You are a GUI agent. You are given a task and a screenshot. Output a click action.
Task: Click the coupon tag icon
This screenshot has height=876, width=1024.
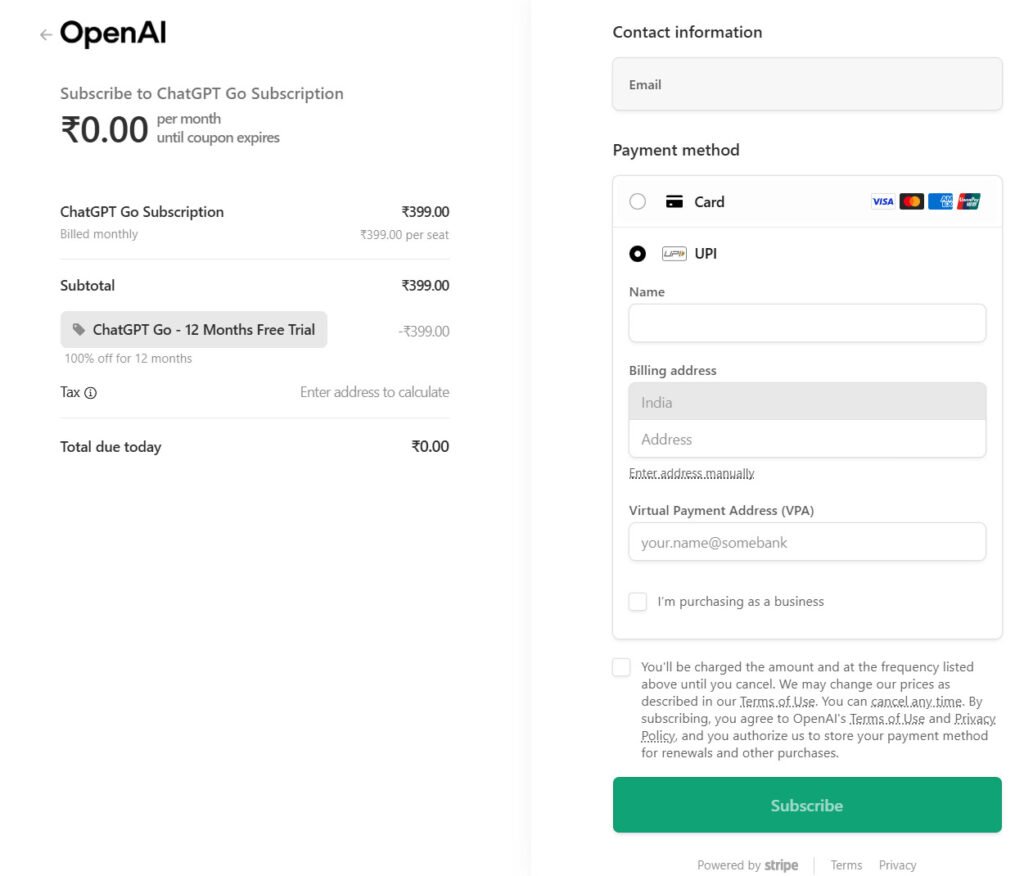point(79,329)
